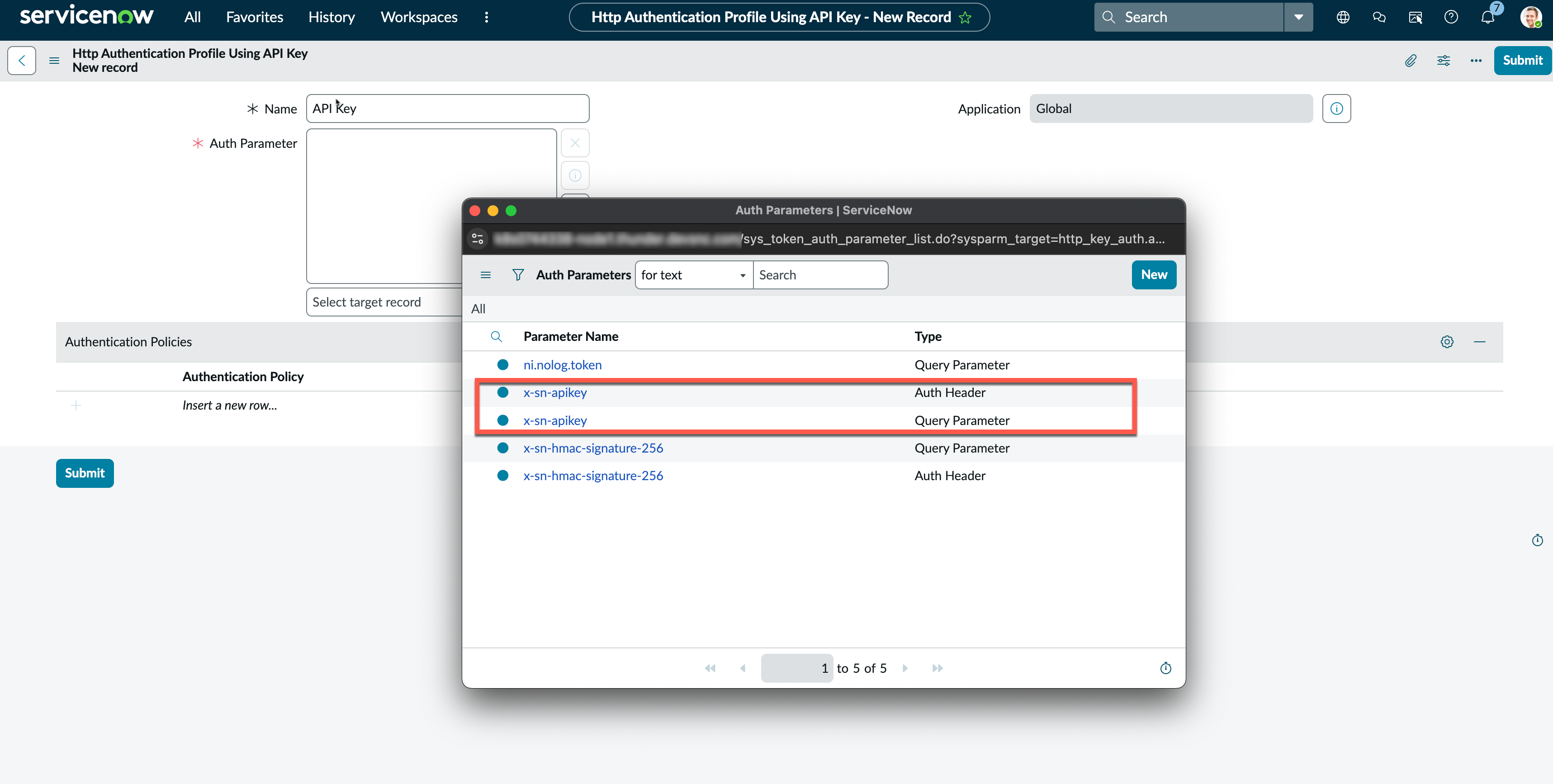Open the impersonation/window tool icon in header

[x=1415, y=17]
